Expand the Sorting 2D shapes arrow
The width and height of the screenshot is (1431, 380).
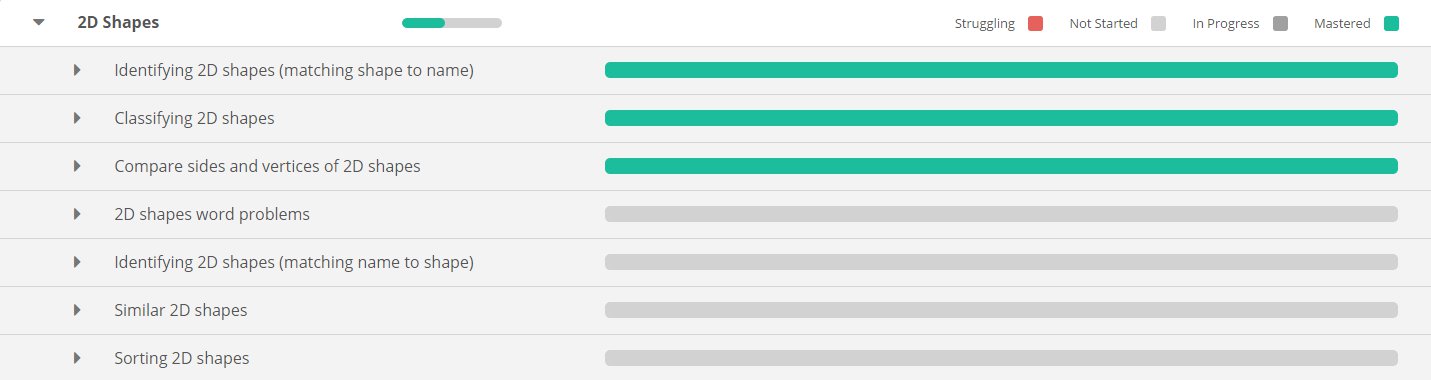[77, 358]
